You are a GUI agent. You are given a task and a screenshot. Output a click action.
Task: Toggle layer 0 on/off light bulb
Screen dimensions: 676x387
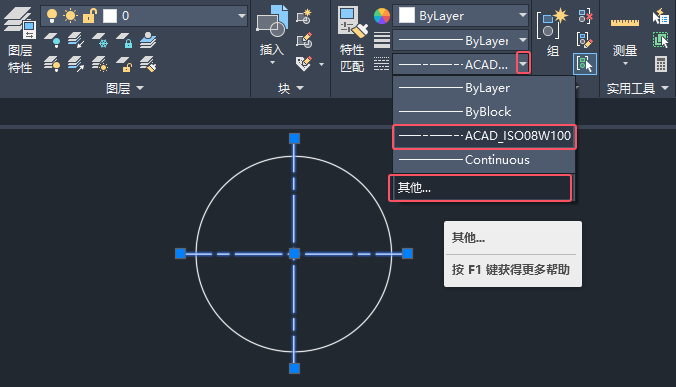tap(52, 16)
